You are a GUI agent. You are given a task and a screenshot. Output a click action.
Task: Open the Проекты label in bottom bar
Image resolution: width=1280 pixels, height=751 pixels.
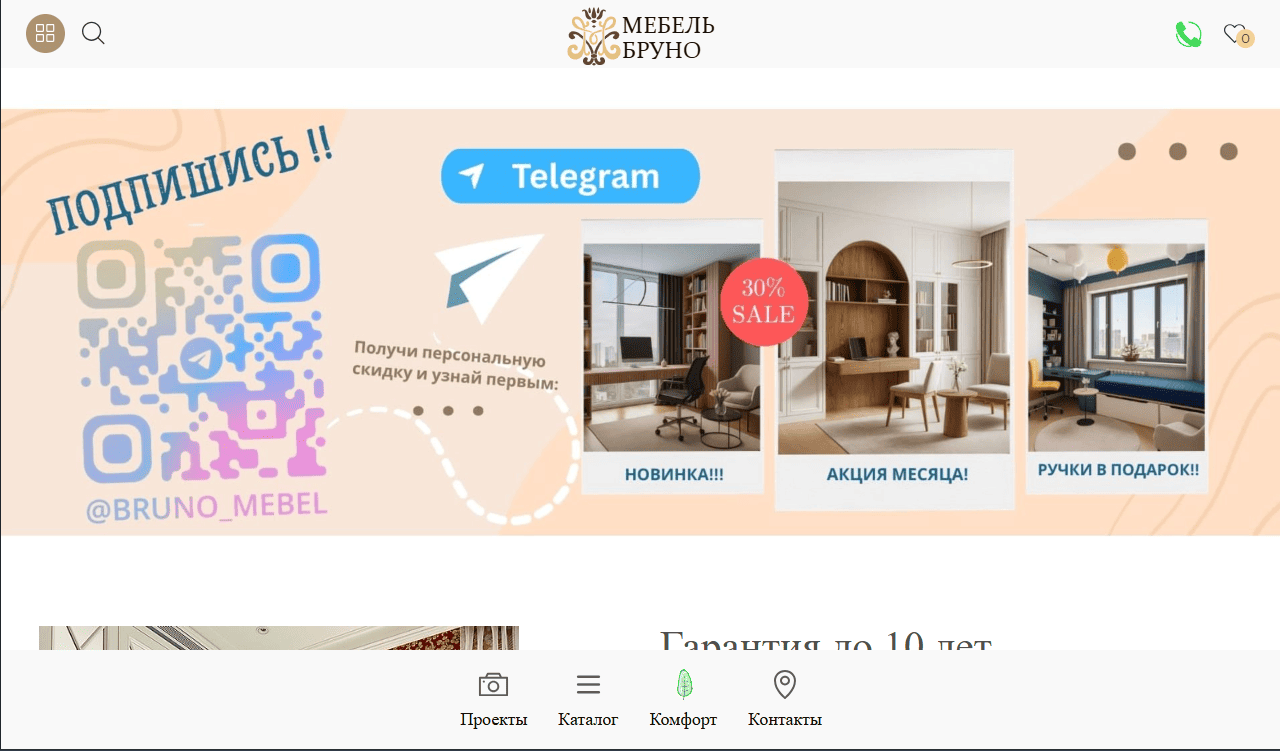(494, 720)
